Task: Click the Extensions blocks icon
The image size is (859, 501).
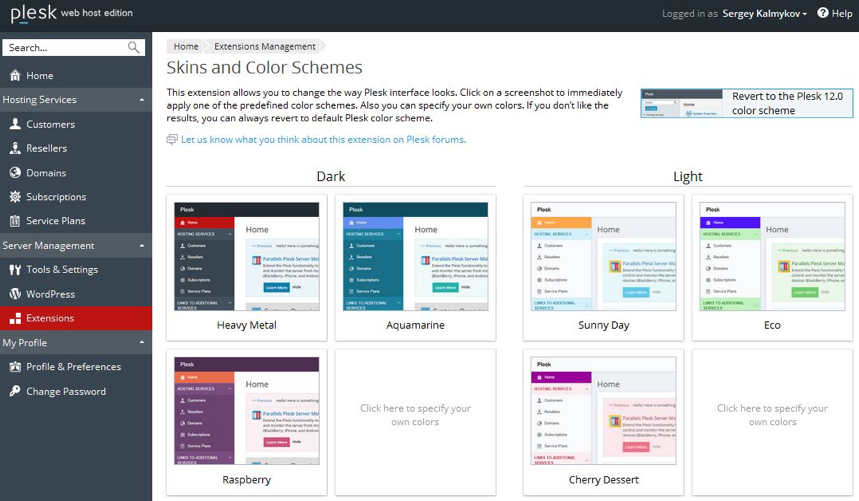Action: coord(15,318)
